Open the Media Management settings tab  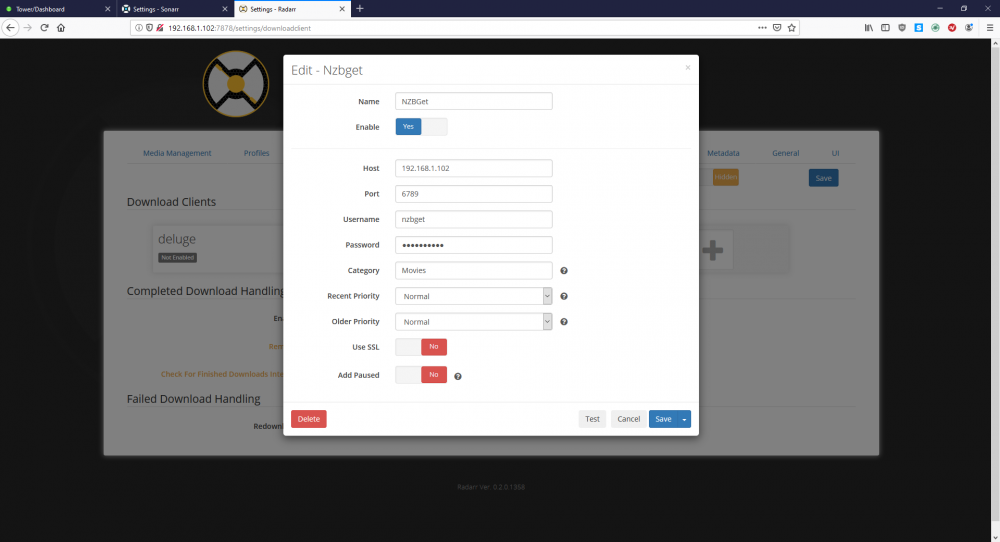click(177, 153)
